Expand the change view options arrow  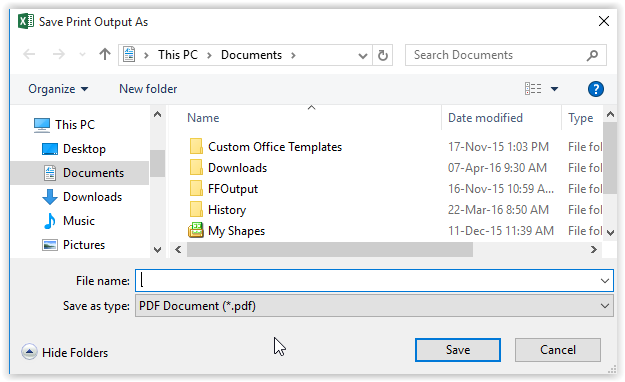click(x=554, y=89)
